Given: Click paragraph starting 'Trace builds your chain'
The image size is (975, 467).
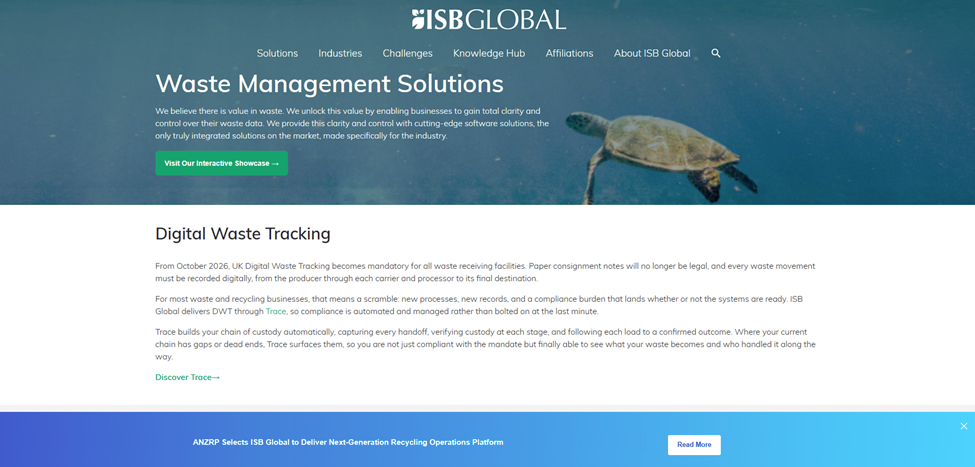Looking at the screenshot, I should coord(485,344).
